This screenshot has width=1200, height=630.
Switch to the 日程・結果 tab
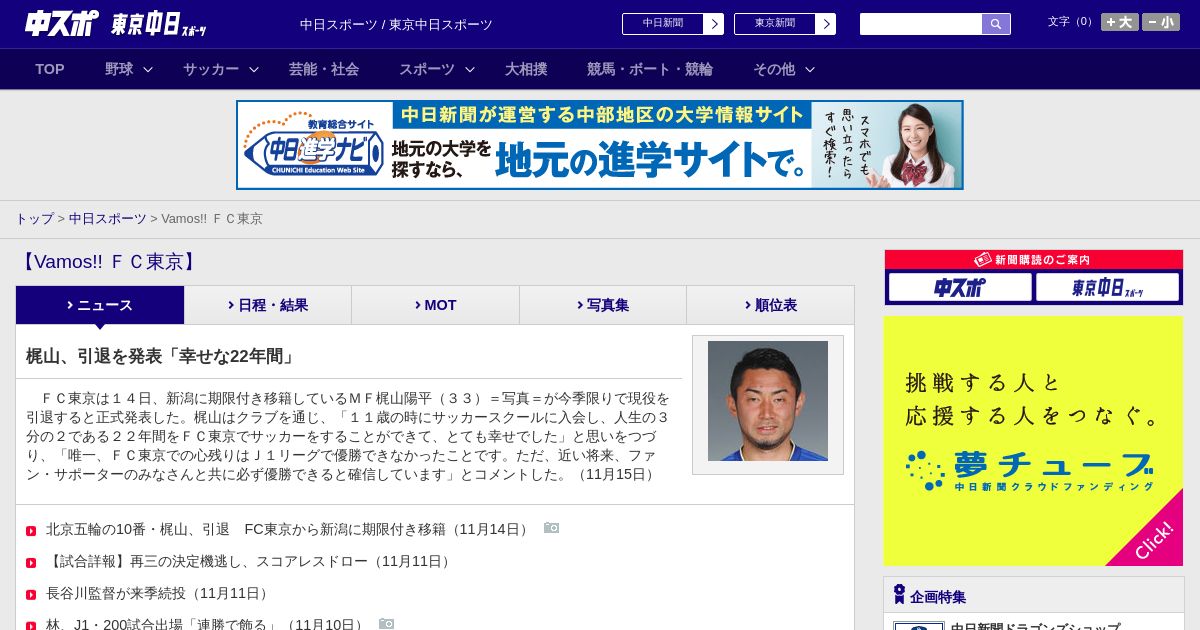point(268,305)
